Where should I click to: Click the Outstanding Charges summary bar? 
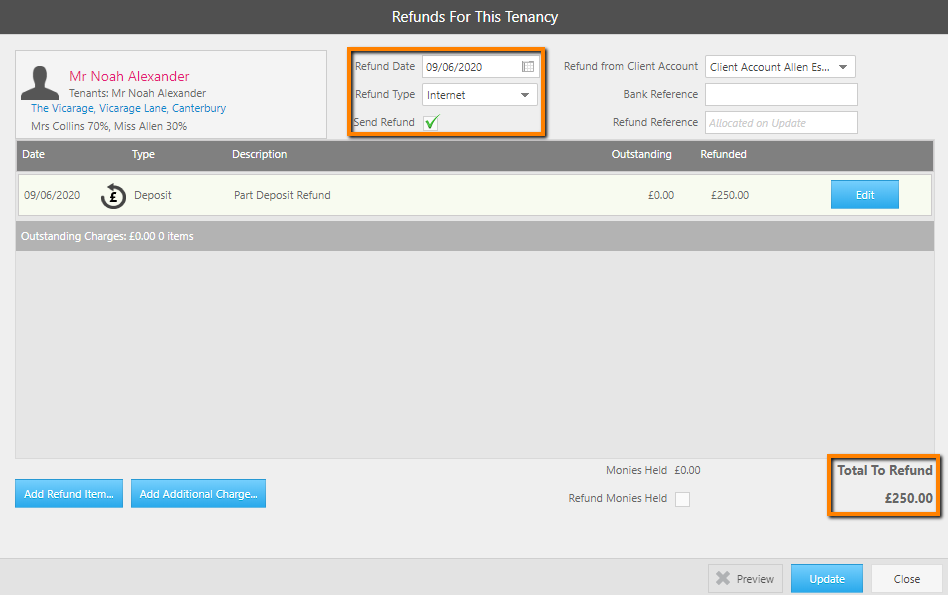tap(475, 236)
